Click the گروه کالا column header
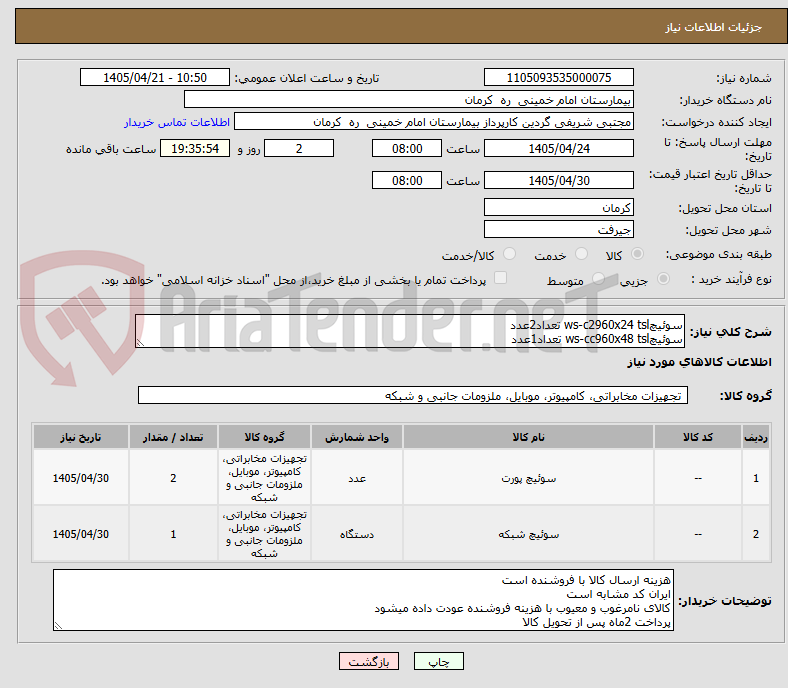This screenshot has height=688, width=788. tap(264, 437)
